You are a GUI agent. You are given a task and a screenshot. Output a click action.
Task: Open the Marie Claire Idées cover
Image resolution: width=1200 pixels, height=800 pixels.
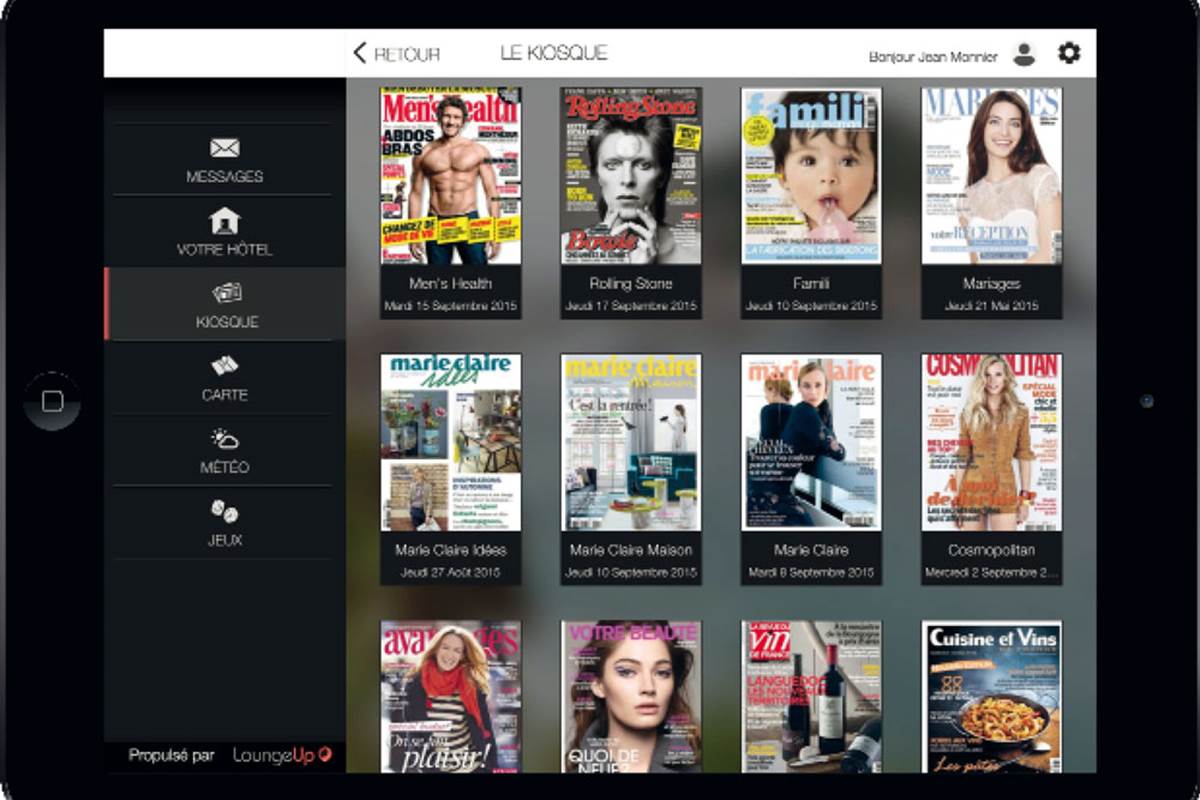(451, 442)
